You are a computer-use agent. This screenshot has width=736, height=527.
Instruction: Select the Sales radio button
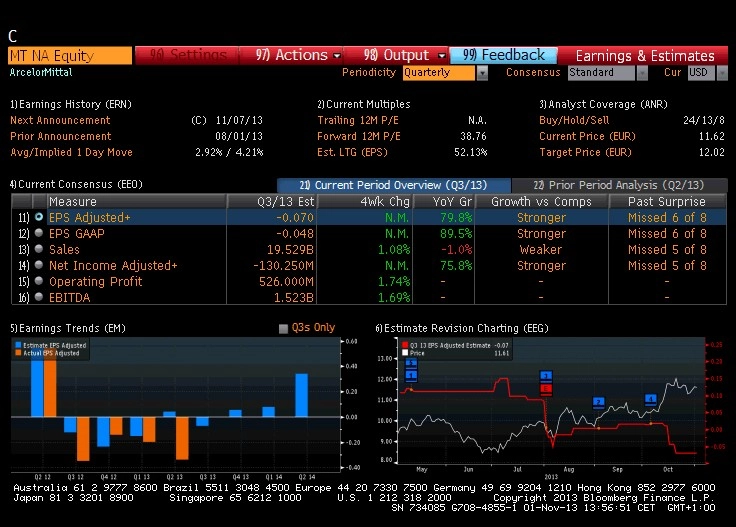tap(39, 249)
